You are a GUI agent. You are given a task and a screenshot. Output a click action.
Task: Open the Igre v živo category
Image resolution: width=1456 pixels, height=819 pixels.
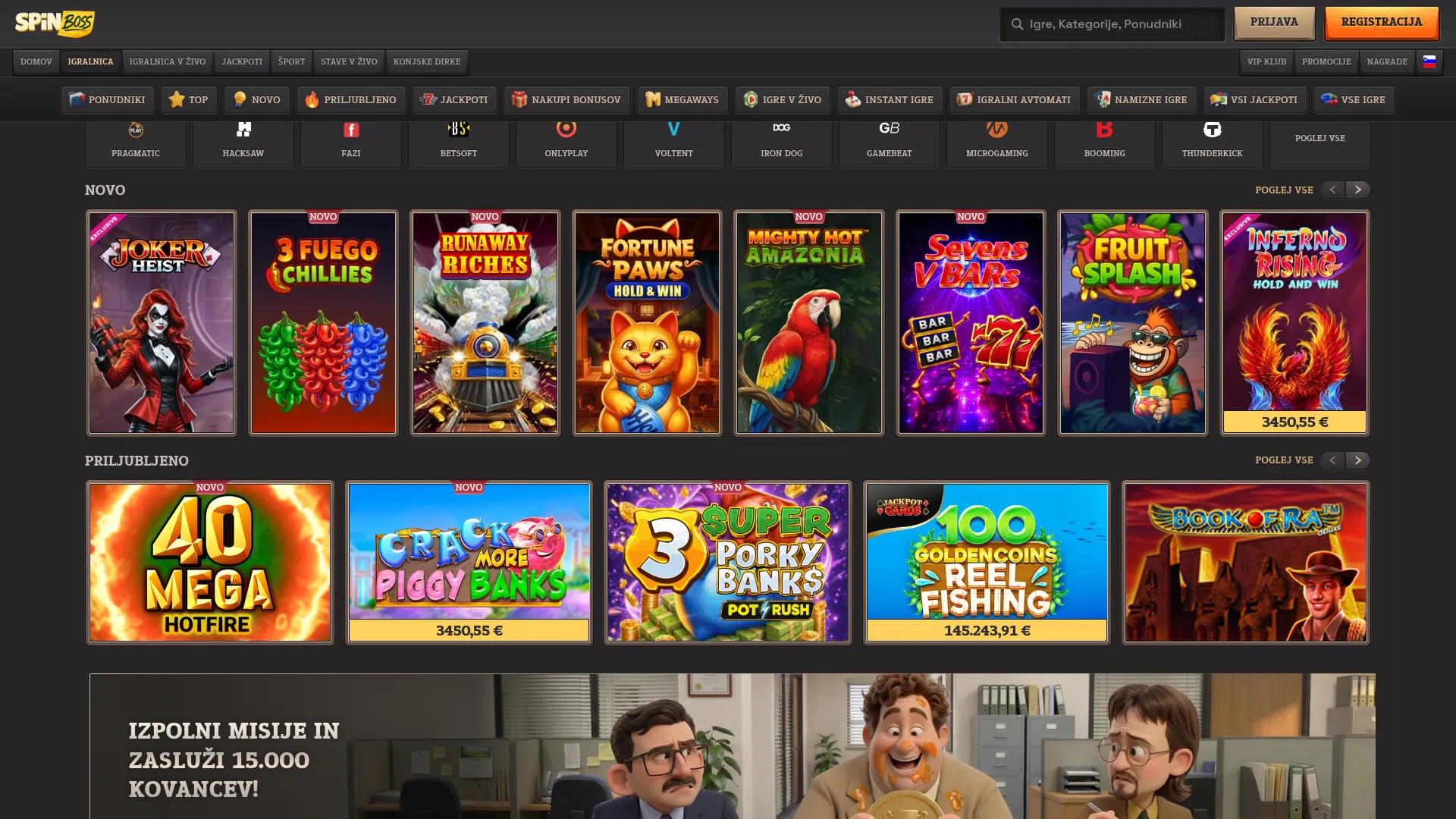point(783,99)
